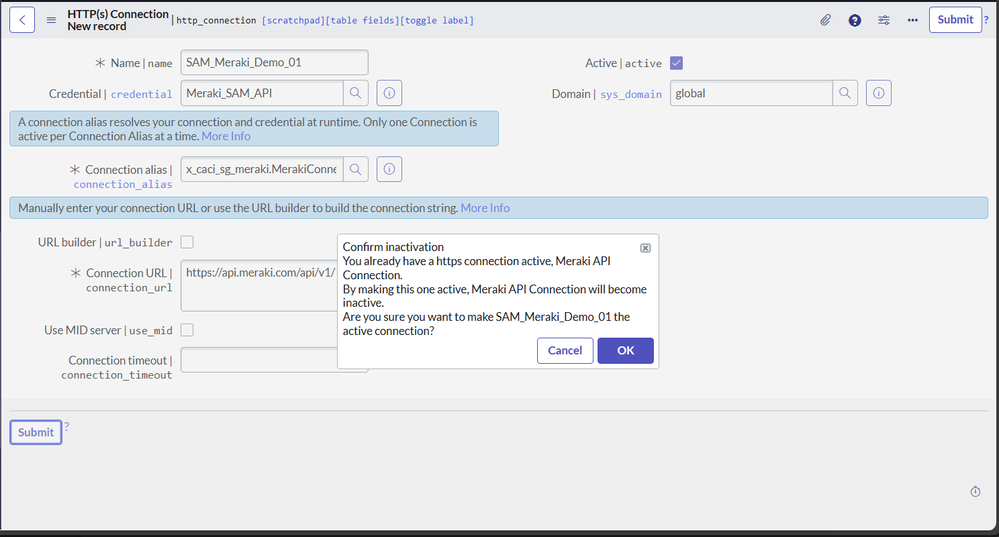999x537 pixels.
Task: Click the scratchpad link in header
Action: 292,20
